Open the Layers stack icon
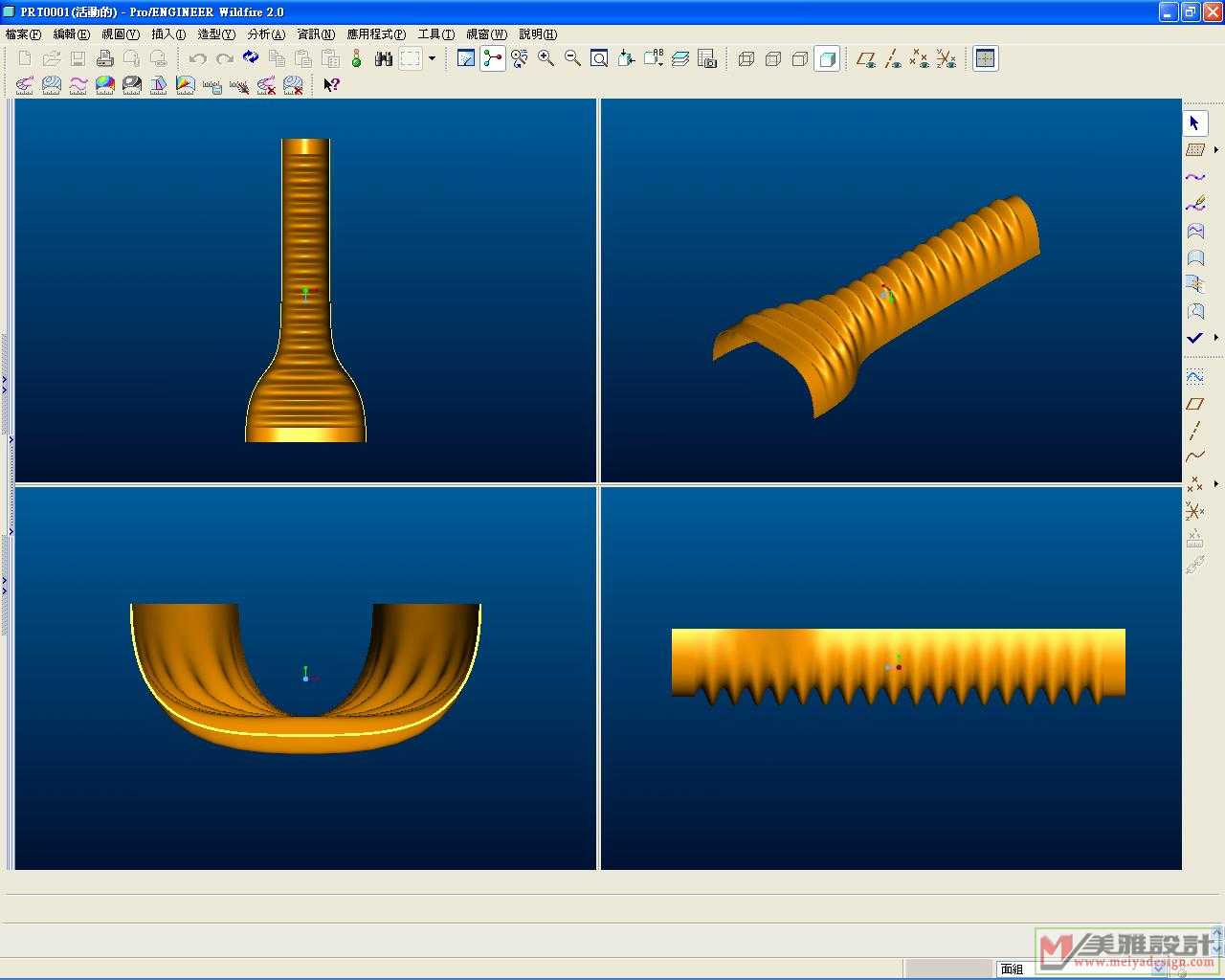 680,58
